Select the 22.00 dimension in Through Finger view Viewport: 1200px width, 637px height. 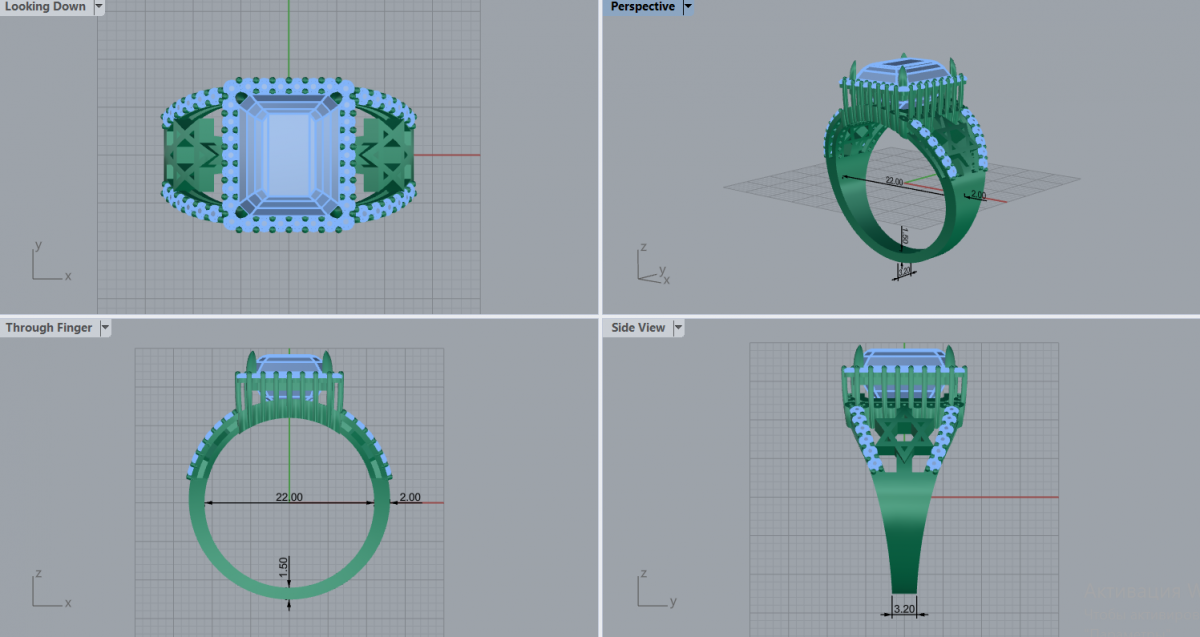pos(289,497)
